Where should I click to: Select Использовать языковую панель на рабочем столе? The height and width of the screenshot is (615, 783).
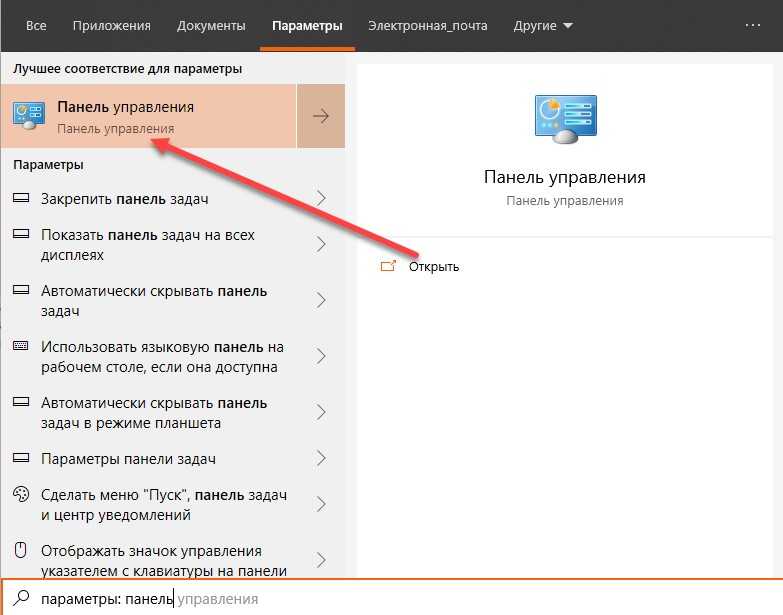point(173,356)
